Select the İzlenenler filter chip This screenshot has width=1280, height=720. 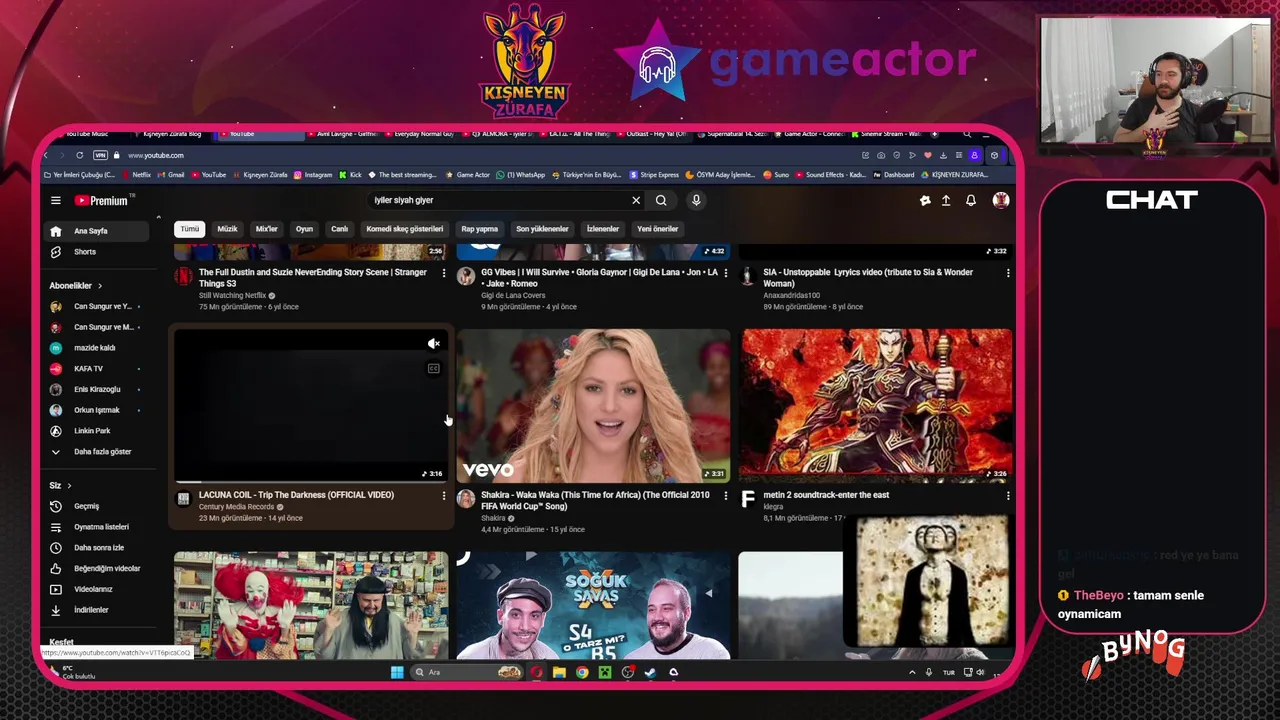coord(603,229)
